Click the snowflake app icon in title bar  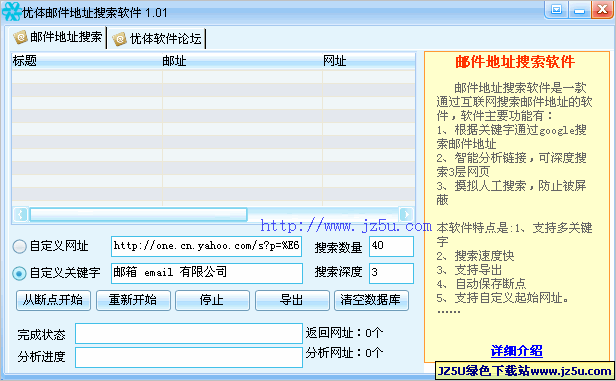[x=11, y=12]
